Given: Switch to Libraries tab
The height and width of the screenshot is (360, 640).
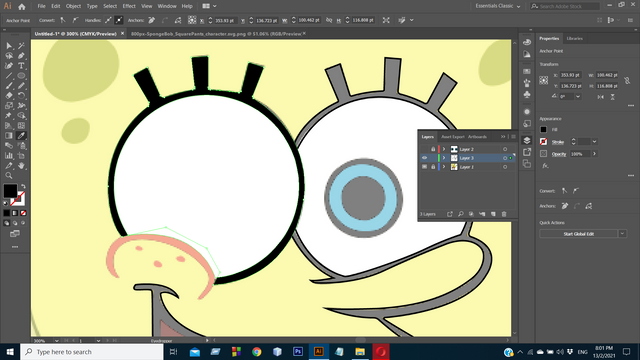Looking at the screenshot, I should point(574,38).
